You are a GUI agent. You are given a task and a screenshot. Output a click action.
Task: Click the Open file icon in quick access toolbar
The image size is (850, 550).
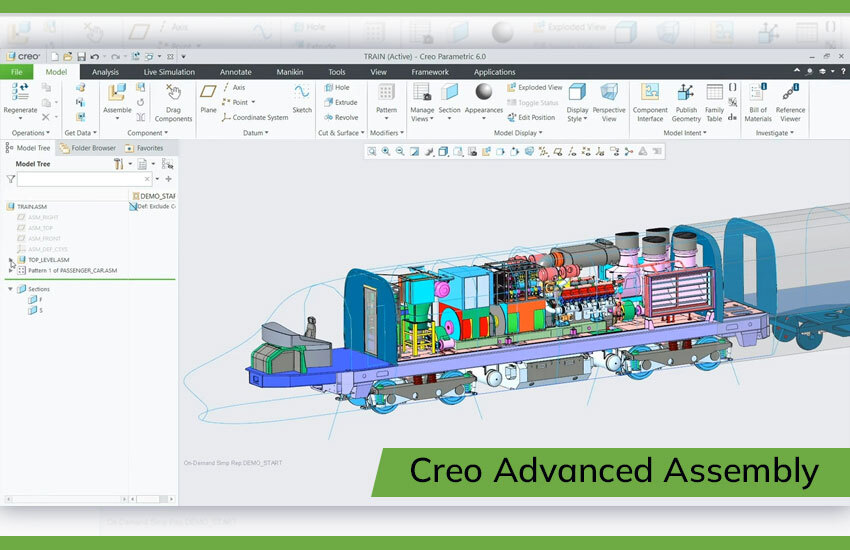(67, 56)
